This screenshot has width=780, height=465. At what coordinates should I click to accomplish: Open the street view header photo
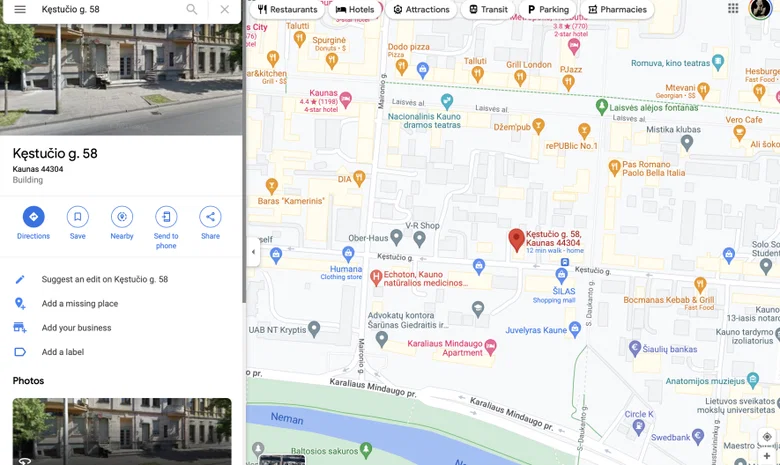coord(121,80)
